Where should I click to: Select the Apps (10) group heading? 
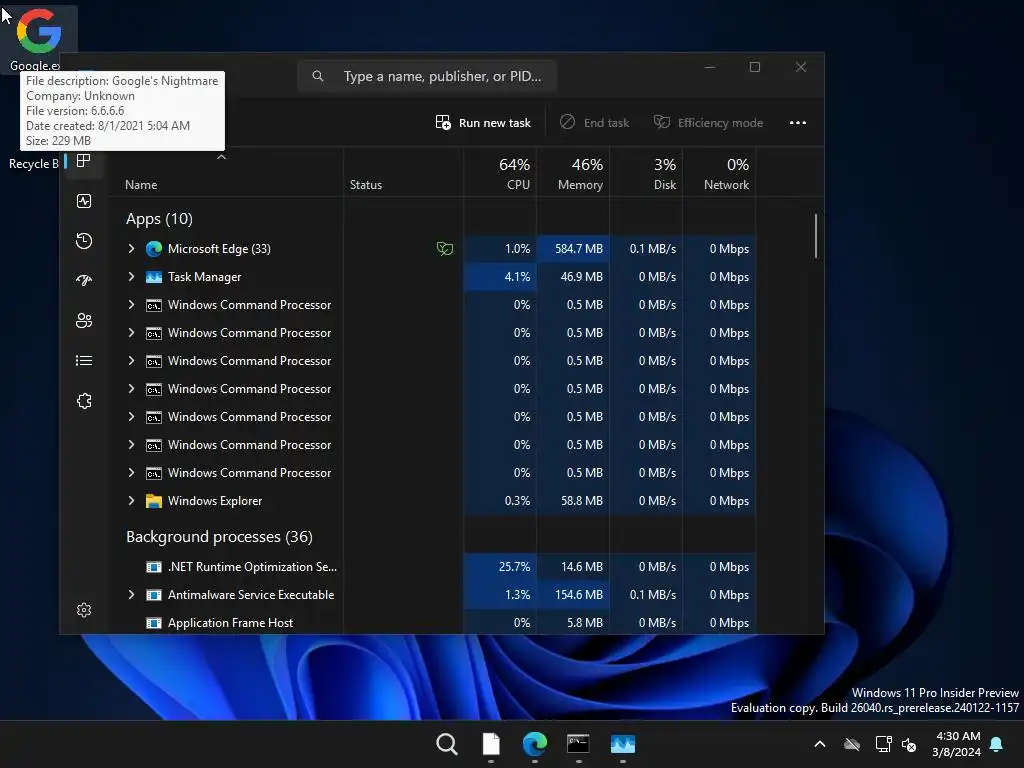click(x=159, y=219)
